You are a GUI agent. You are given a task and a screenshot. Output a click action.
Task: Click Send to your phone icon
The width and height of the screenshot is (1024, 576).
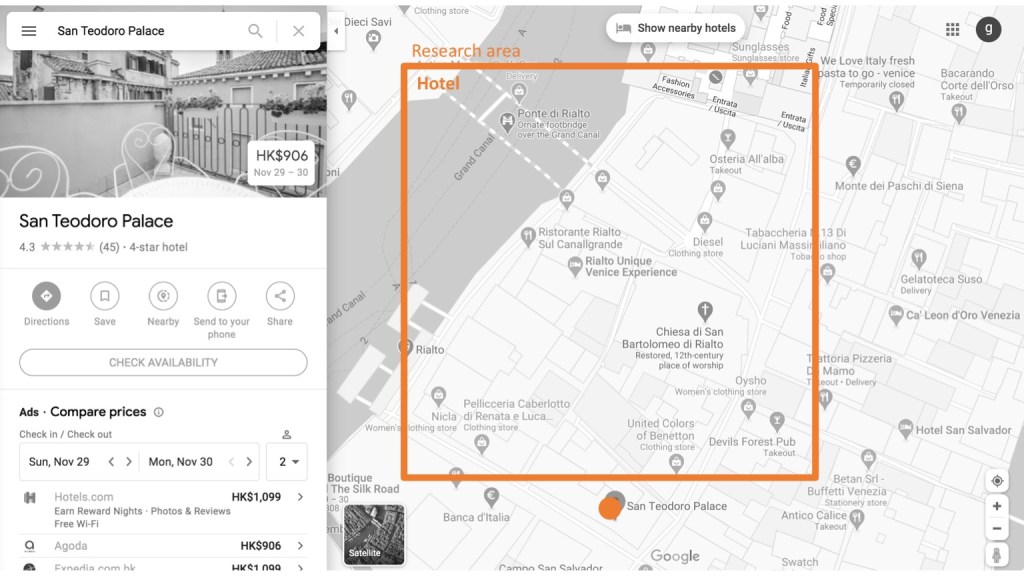click(x=221, y=296)
